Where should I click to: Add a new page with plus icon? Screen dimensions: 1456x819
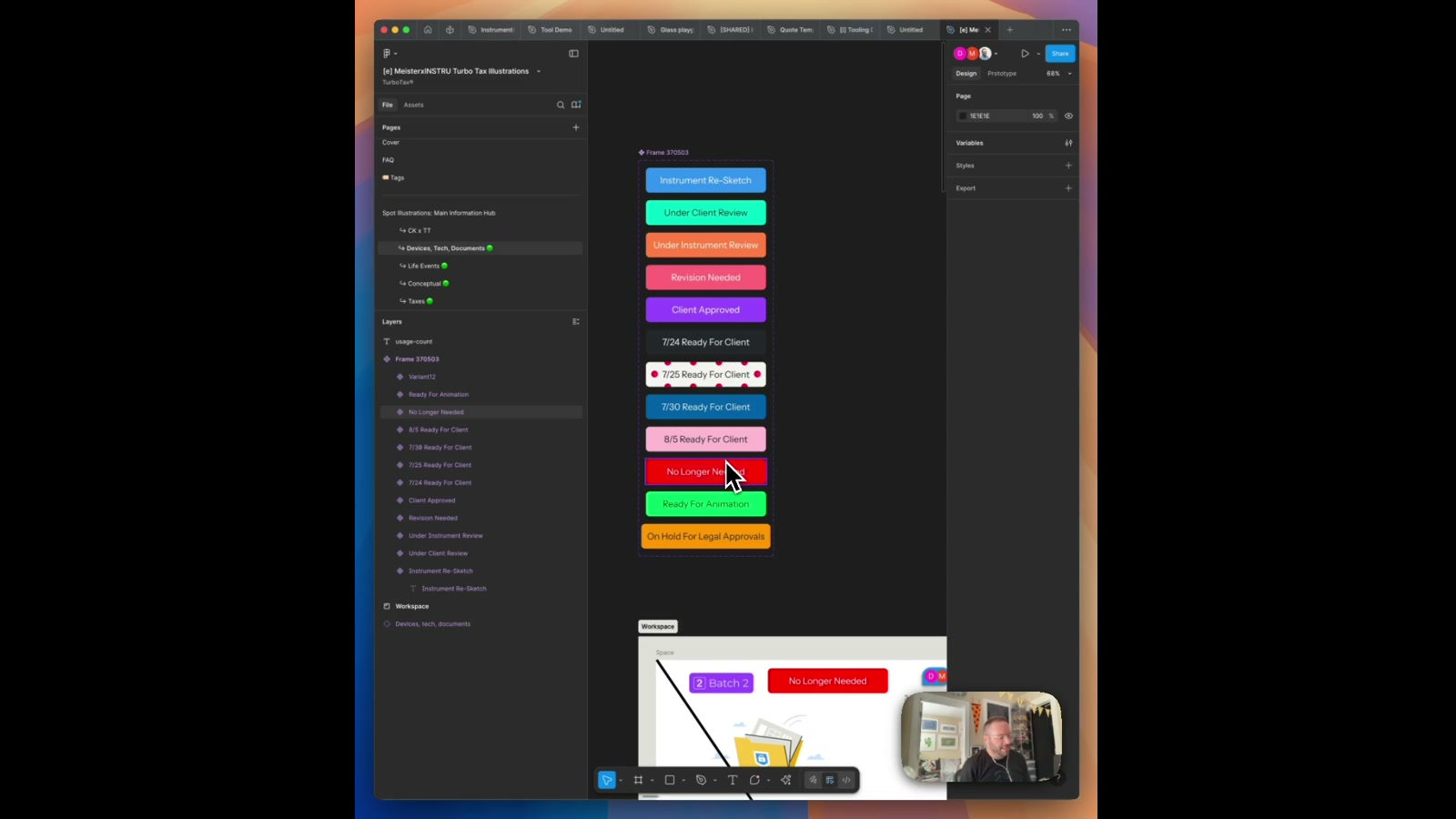[x=576, y=127]
